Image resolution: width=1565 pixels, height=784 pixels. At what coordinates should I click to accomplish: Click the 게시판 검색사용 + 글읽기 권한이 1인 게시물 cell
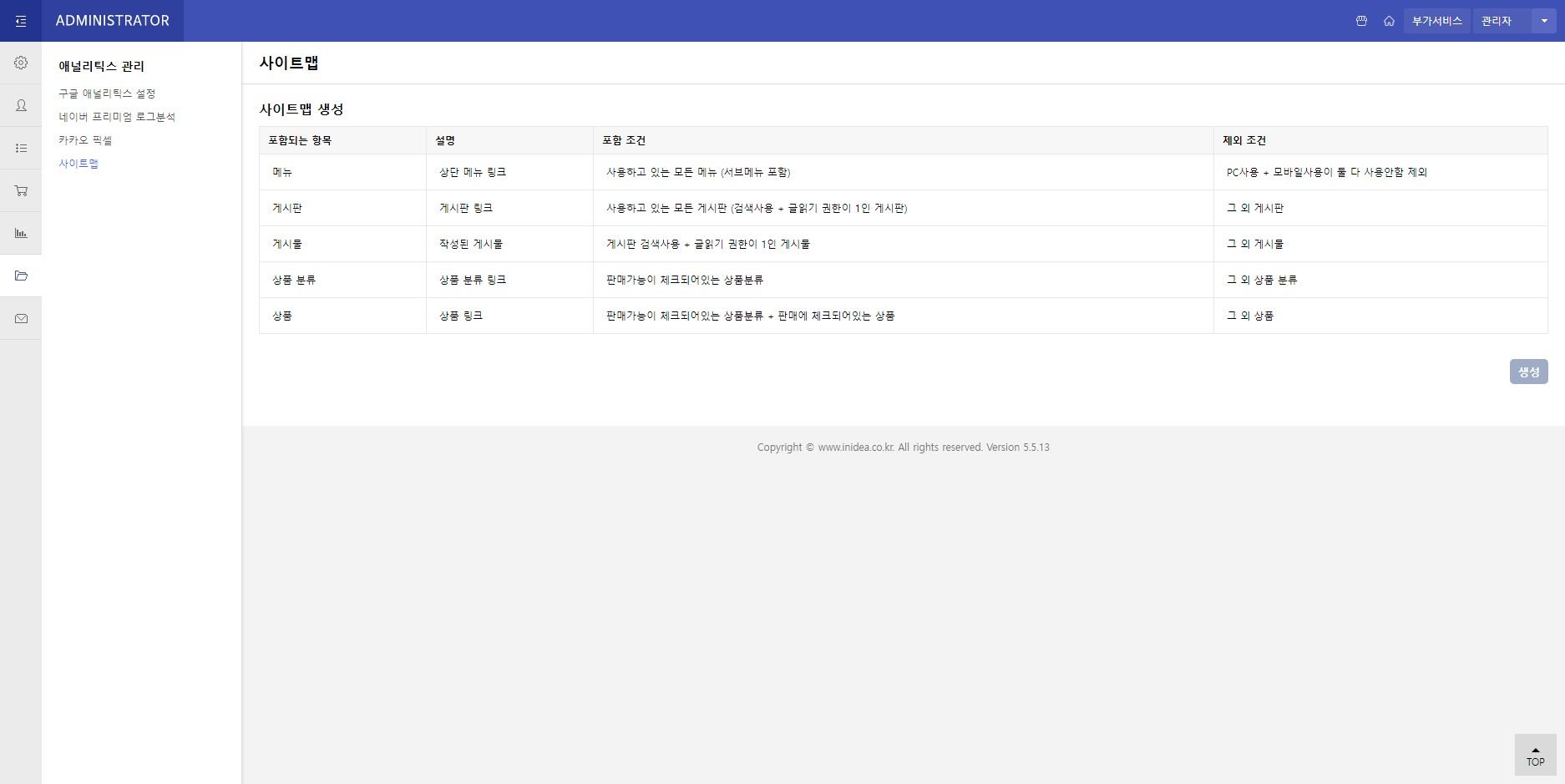click(x=903, y=244)
